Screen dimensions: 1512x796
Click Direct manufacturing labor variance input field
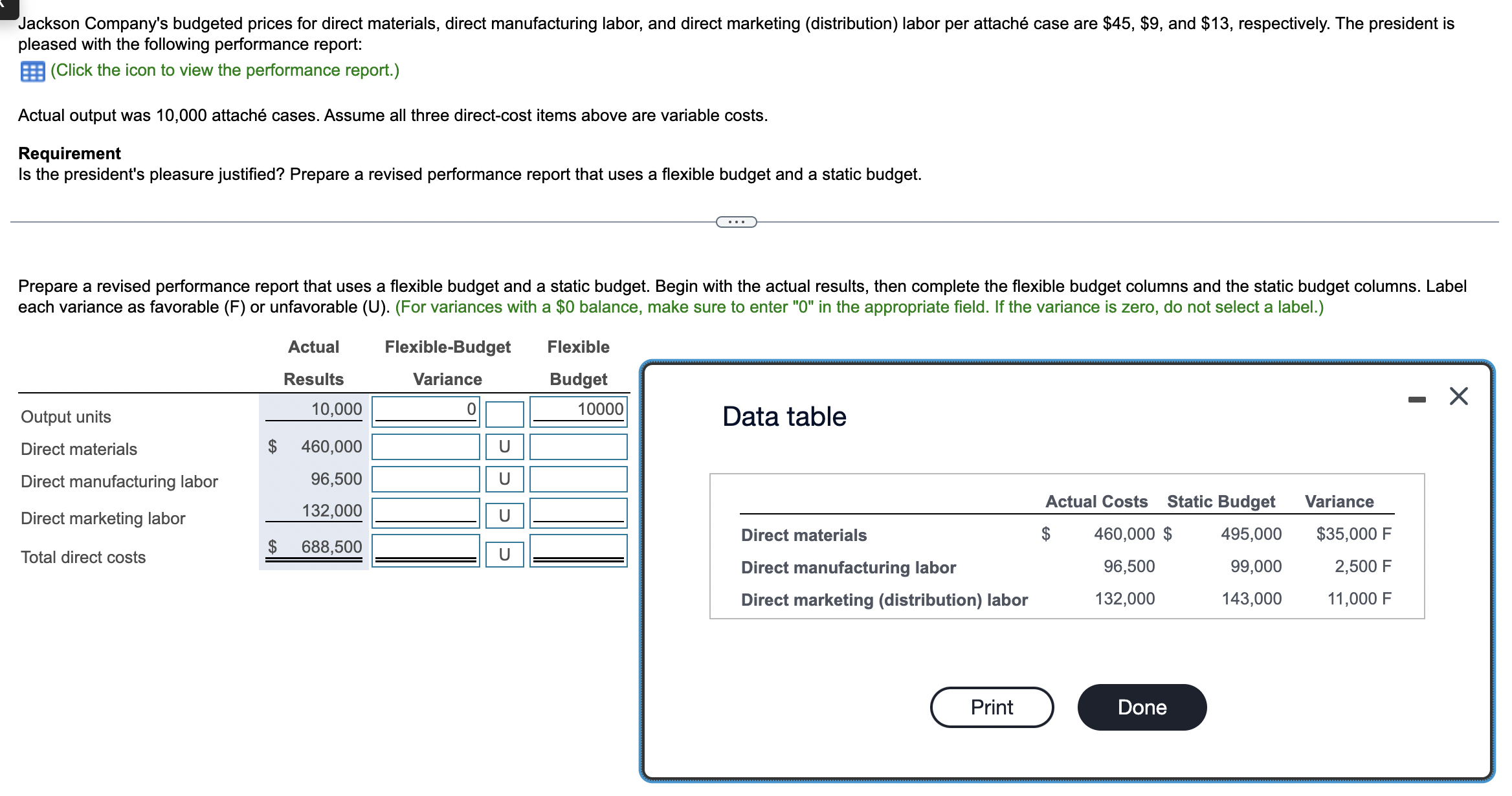tap(425, 479)
